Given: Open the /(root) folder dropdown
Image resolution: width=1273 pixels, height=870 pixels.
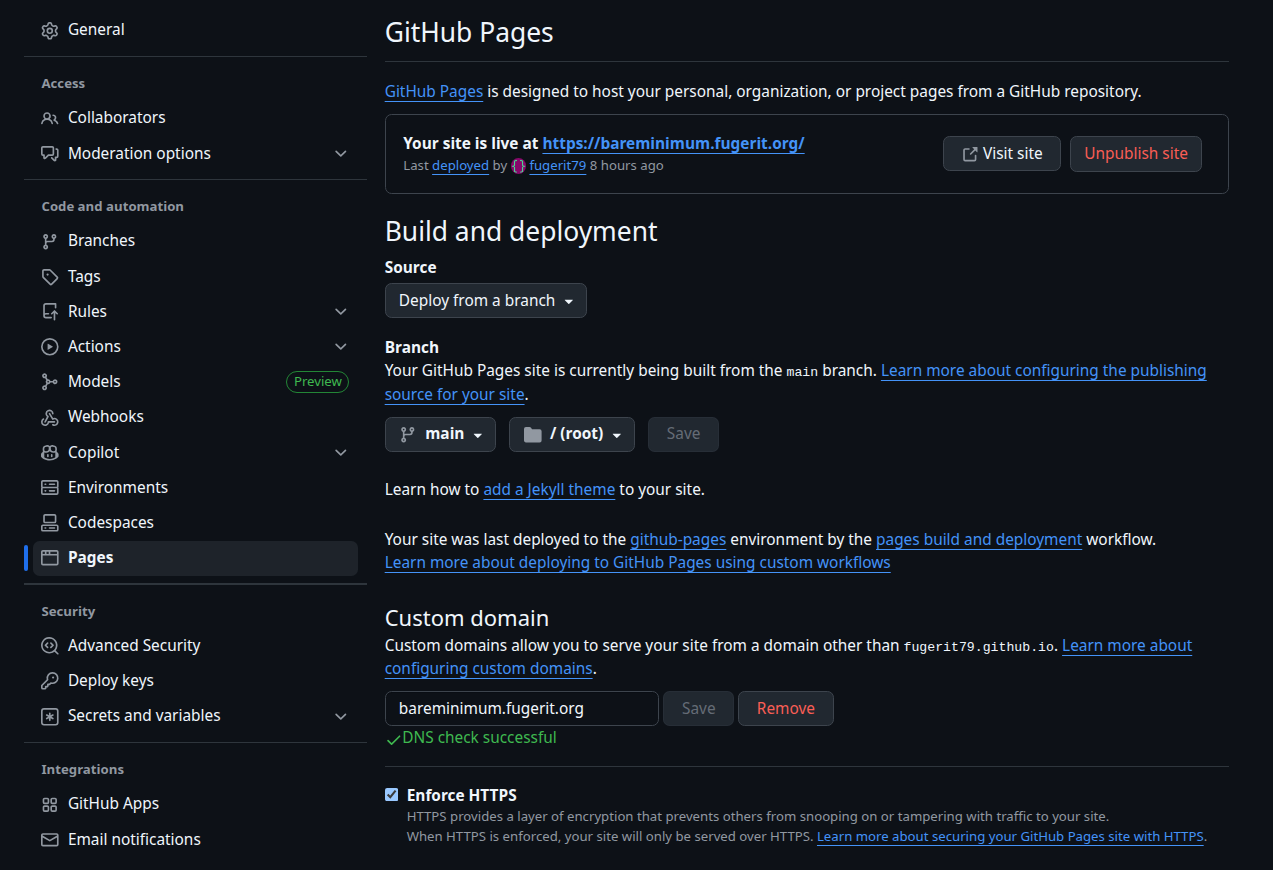Looking at the screenshot, I should tap(571, 434).
